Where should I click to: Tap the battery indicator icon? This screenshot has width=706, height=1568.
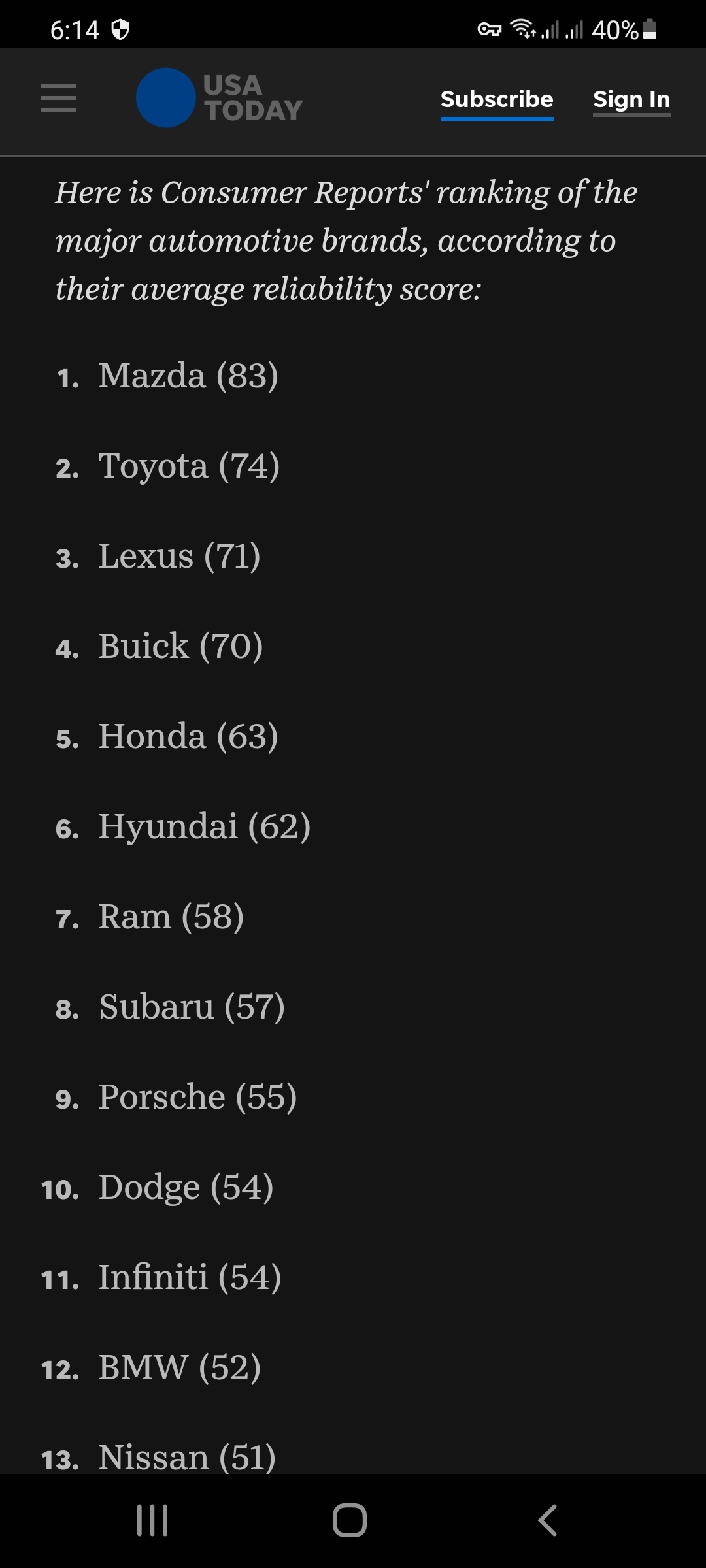point(650,29)
